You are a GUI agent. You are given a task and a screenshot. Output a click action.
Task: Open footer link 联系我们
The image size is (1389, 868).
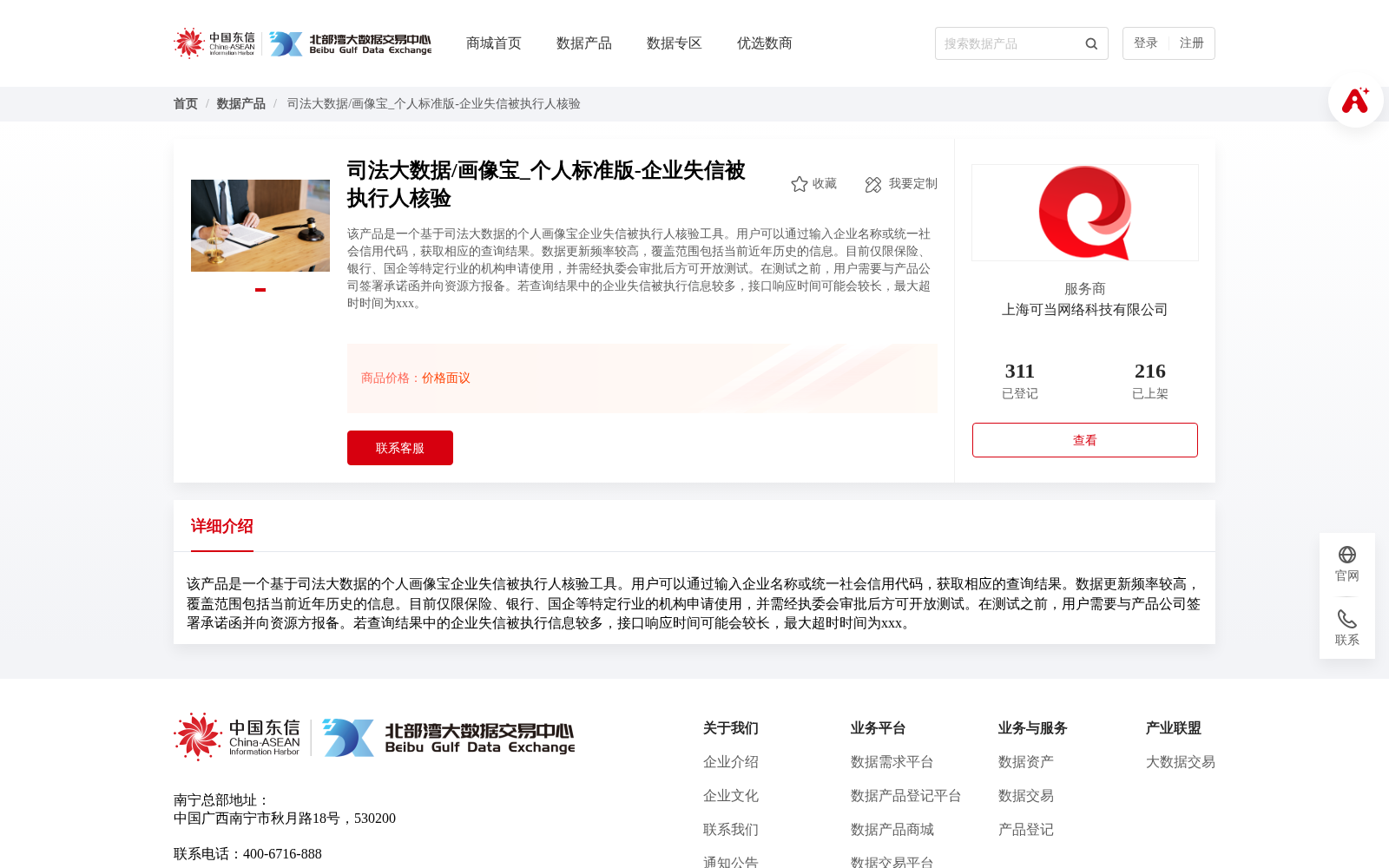coord(731,830)
